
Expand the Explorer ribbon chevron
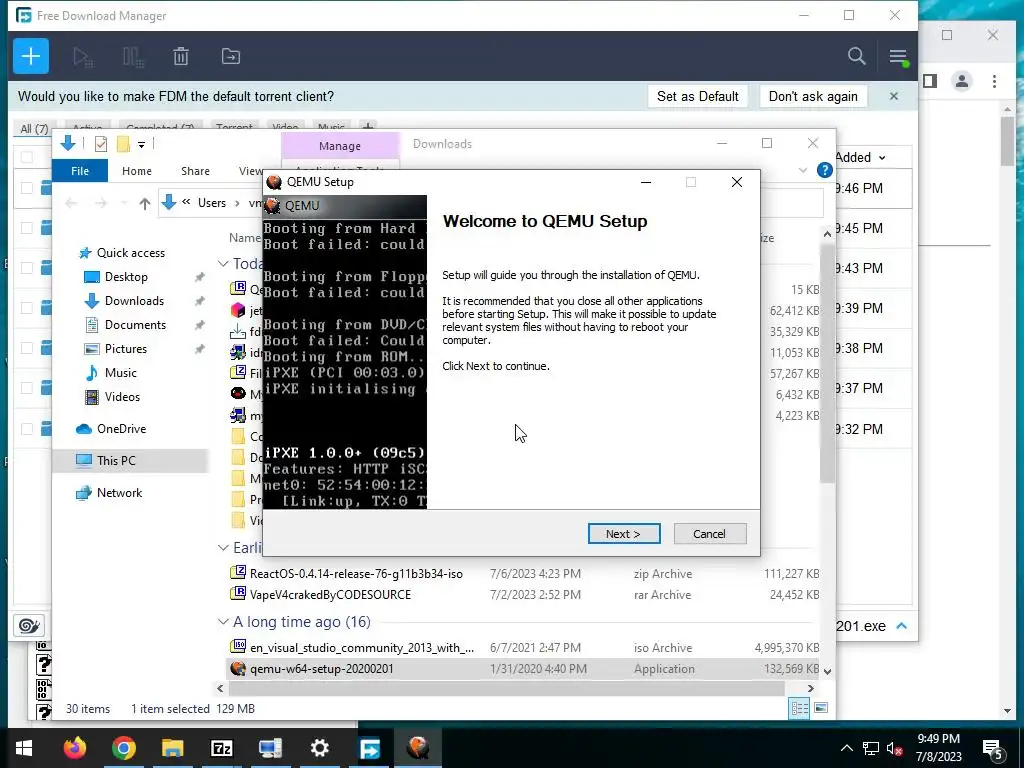pyautogui.click(x=803, y=170)
